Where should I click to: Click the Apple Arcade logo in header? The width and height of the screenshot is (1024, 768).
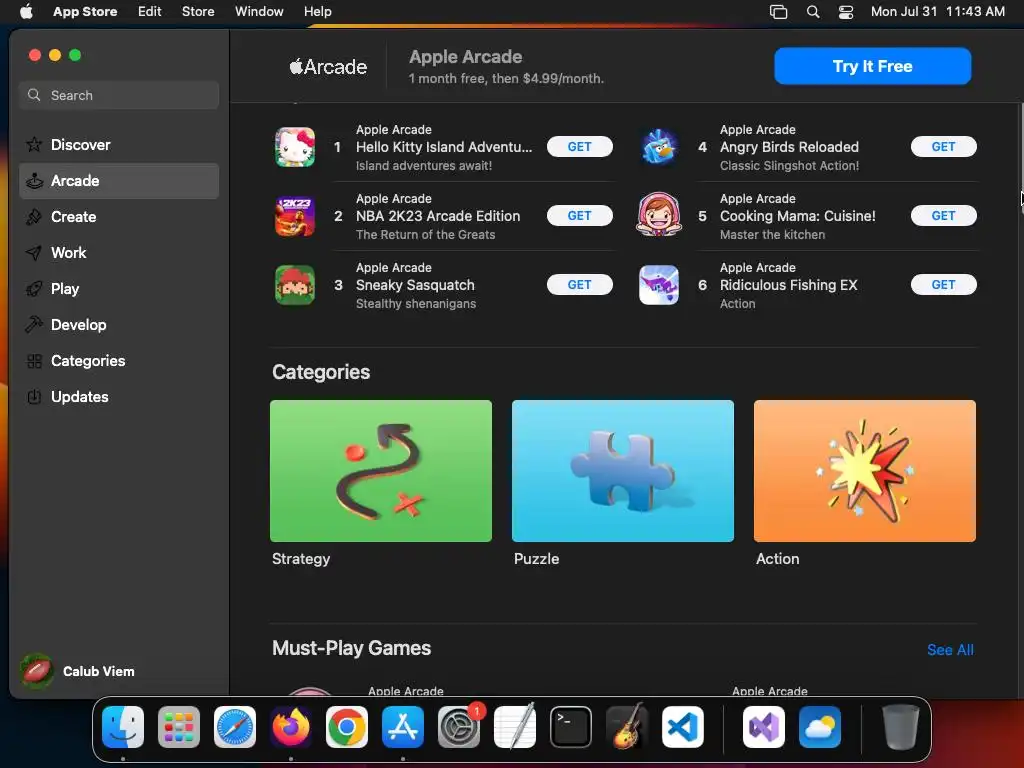click(x=328, y=66)
